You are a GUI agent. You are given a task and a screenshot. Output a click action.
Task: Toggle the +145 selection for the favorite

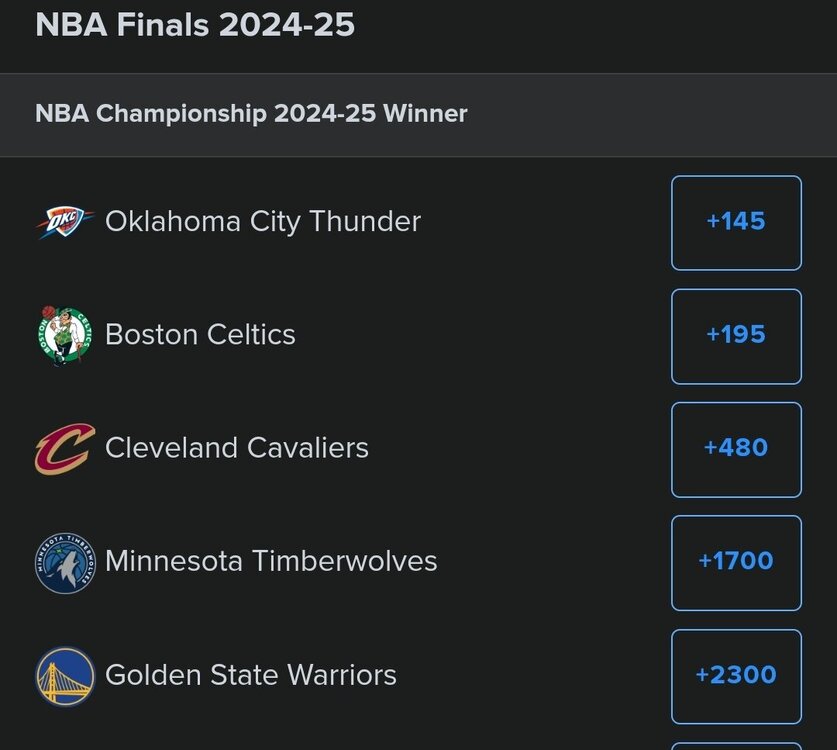[736, 222]
